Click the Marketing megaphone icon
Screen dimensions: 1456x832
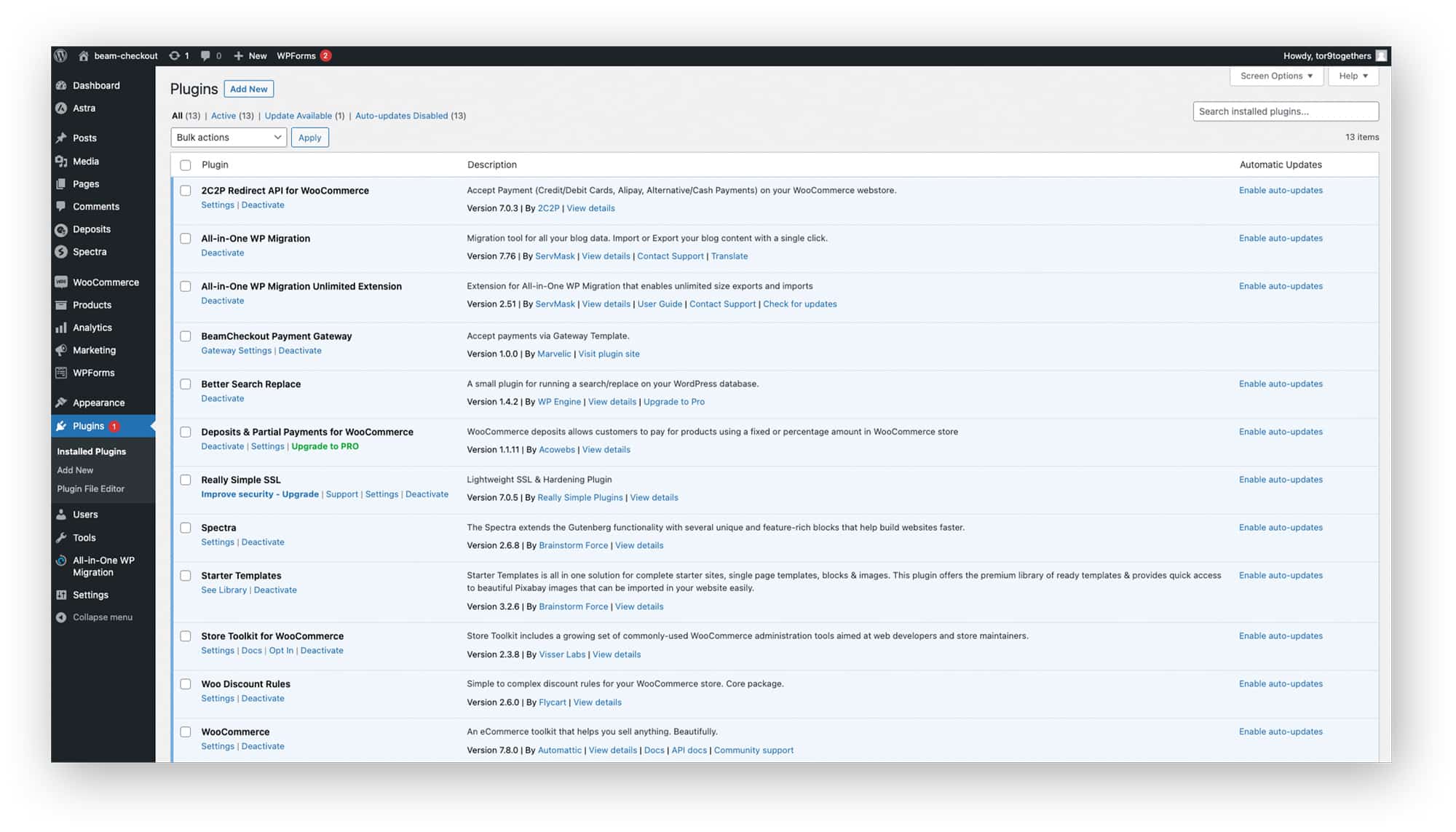click(x=61, y=350)
